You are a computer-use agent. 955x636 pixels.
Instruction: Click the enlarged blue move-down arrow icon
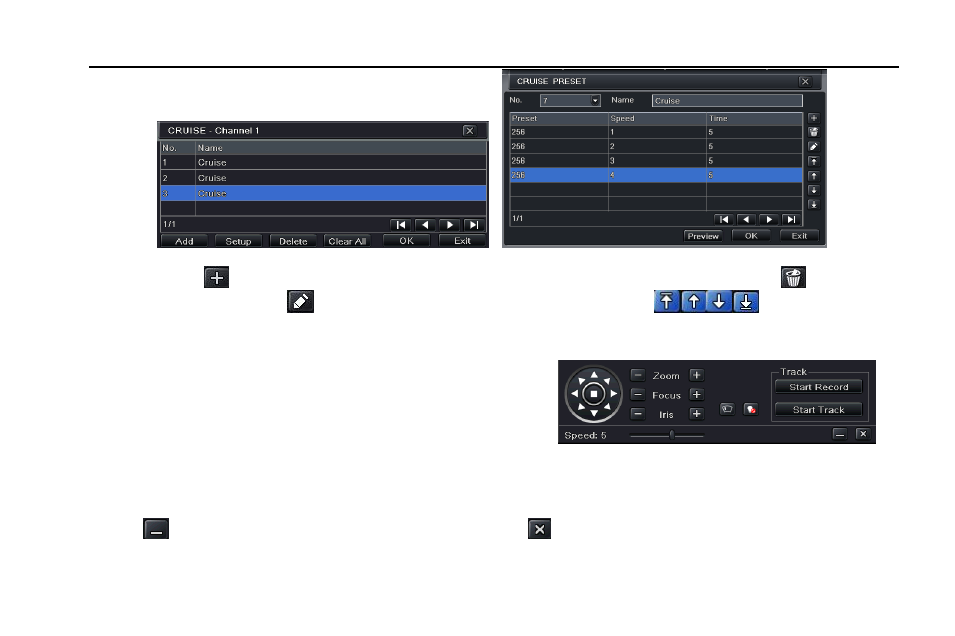719,302
